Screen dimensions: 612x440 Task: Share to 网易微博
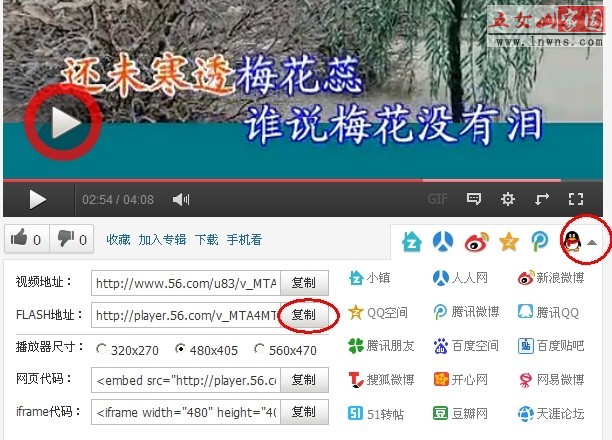pos(552,379)
